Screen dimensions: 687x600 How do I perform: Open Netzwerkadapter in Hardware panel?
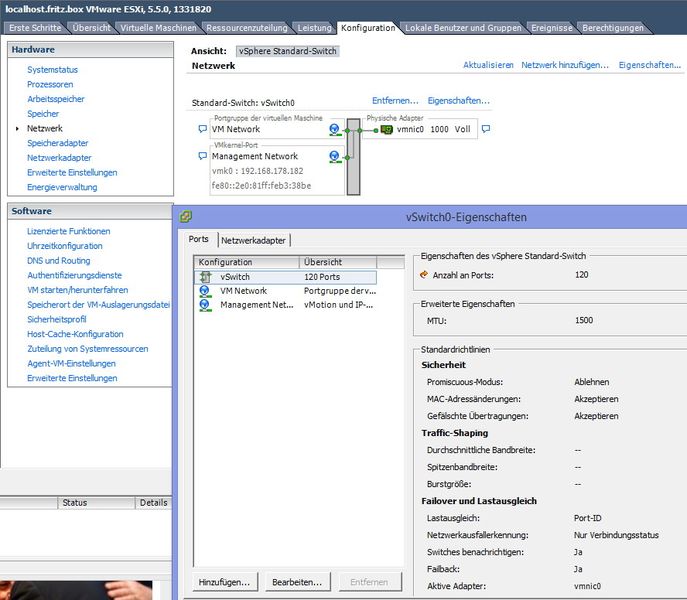(x=59, y=158)
